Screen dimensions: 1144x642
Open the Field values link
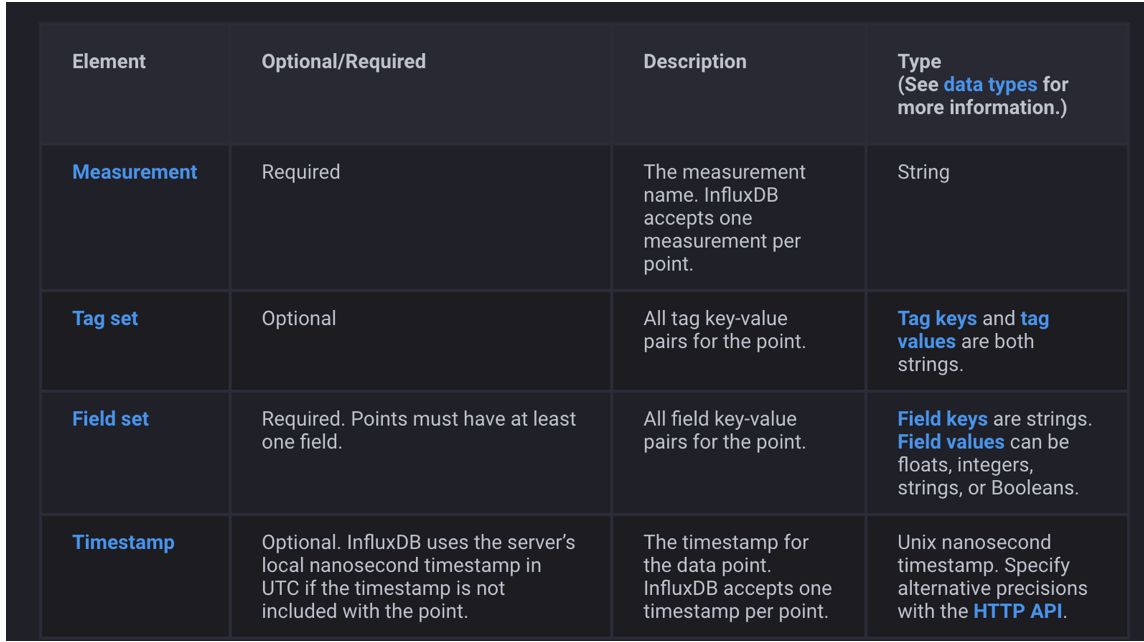pyautogui.click(x=950, y=441)
